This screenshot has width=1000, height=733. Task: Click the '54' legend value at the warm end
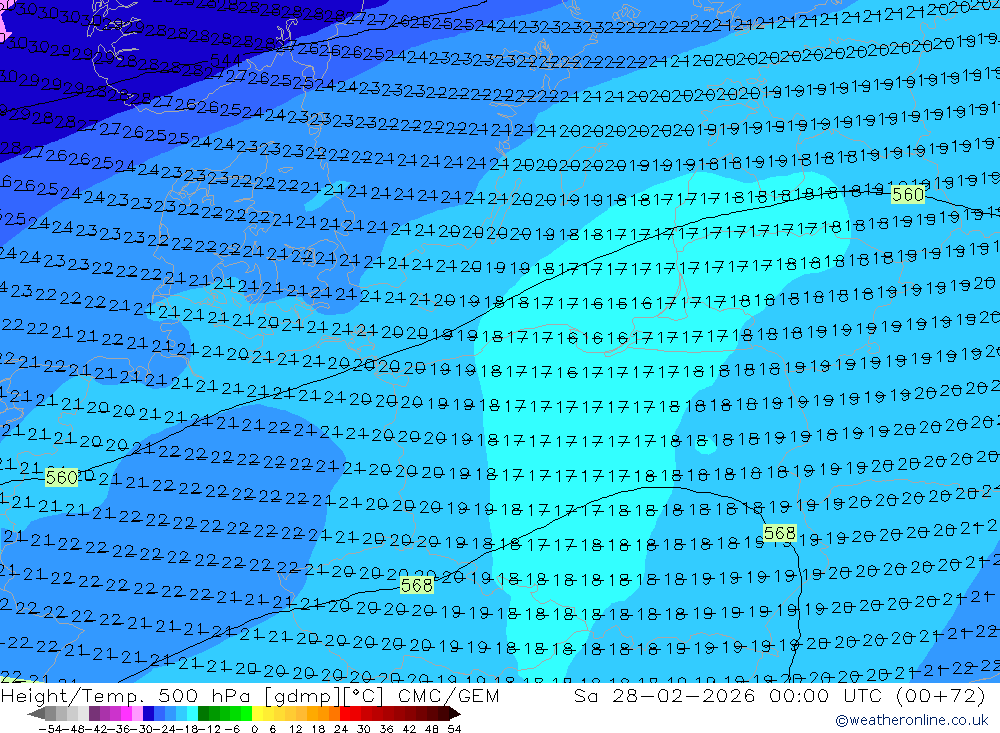(x=454, y=729)
